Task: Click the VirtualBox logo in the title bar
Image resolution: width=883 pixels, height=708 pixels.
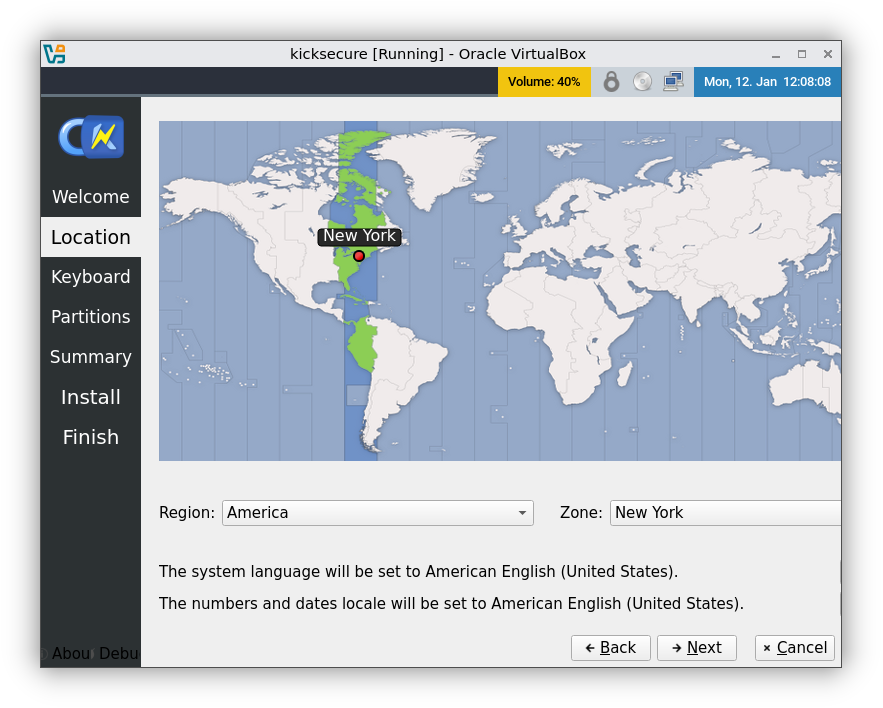Action: pyautogui.click(x=55, y=53)
